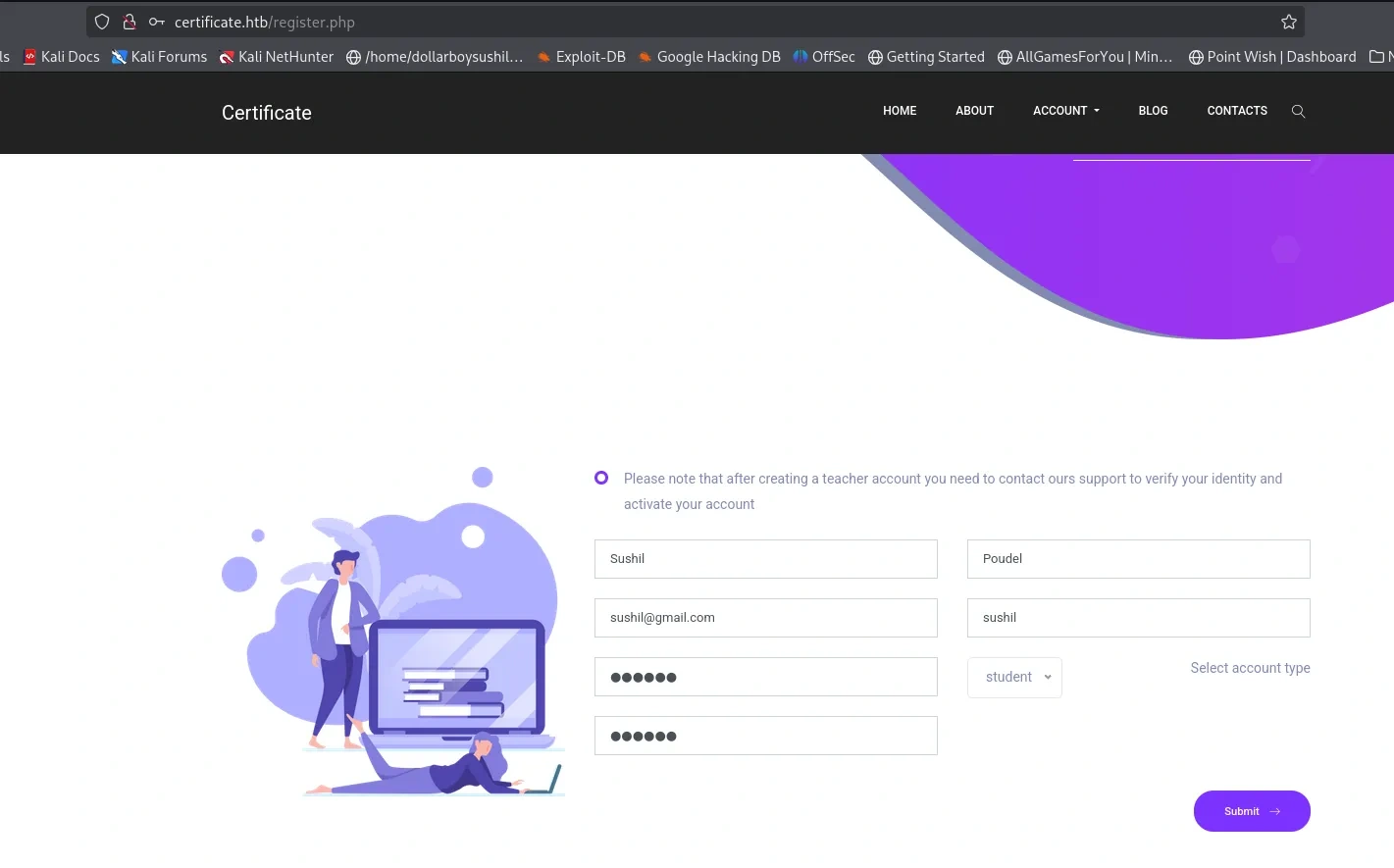Open the CONTACTS page link
The image size is (1394, 868).
pyautogui.click(x=1237, y=111)
